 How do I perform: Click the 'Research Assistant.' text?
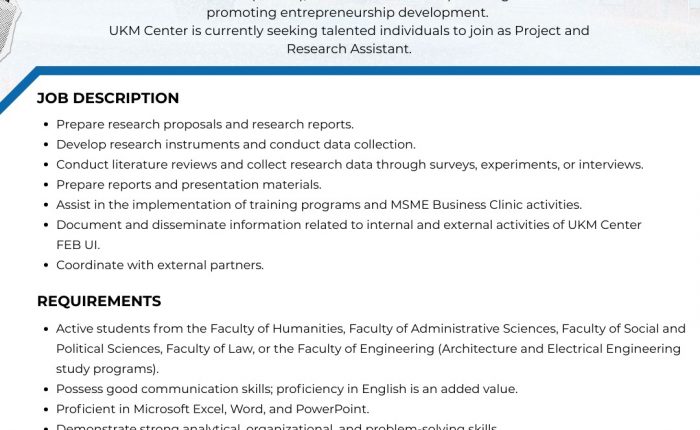(x=349, y=48)
